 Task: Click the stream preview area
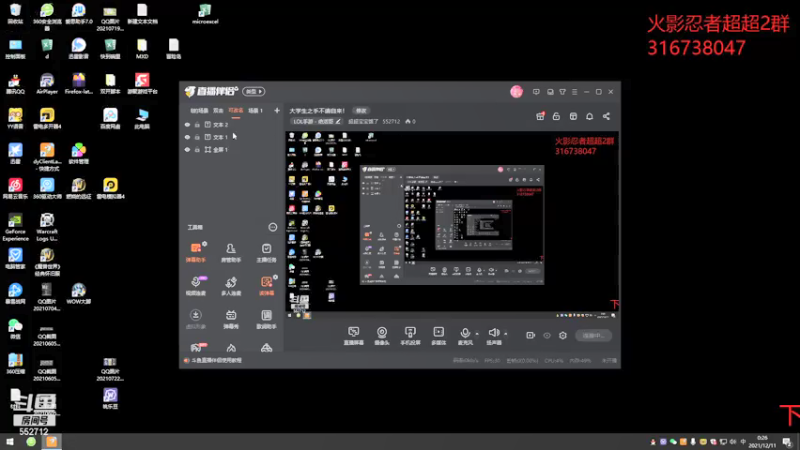[x=452, y=225]
